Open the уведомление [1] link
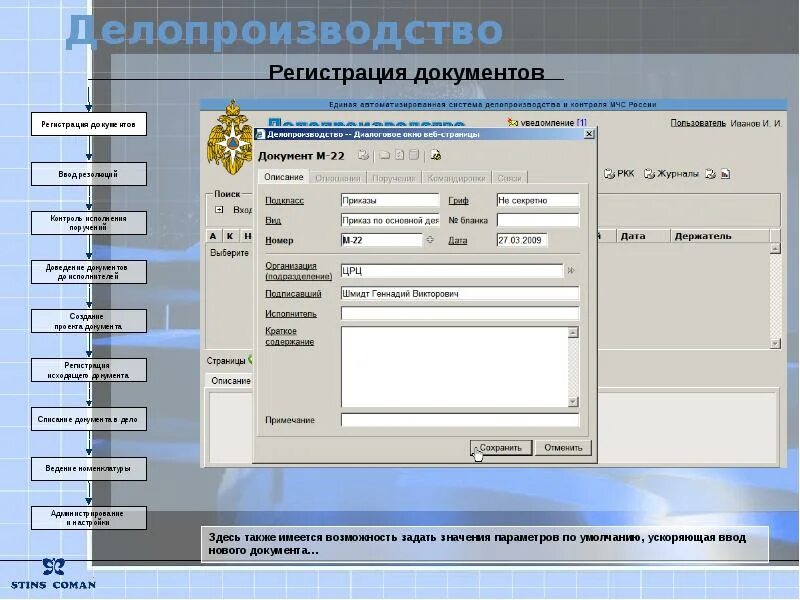The image size is (800, 600). click(x=554, y=122)
